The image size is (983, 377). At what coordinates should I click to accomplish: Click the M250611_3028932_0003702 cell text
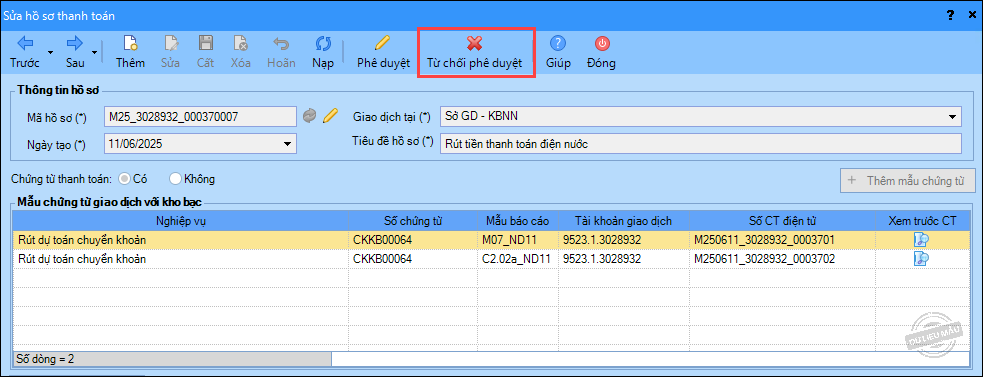(765, 258)
